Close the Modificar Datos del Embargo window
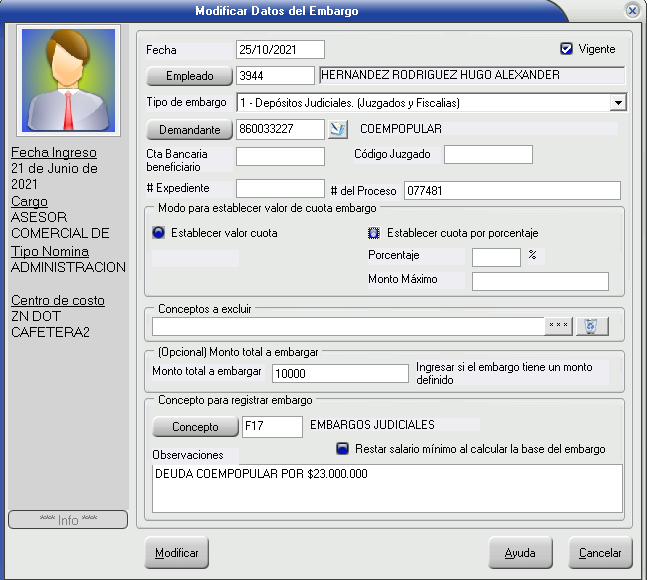 [632, 10]
